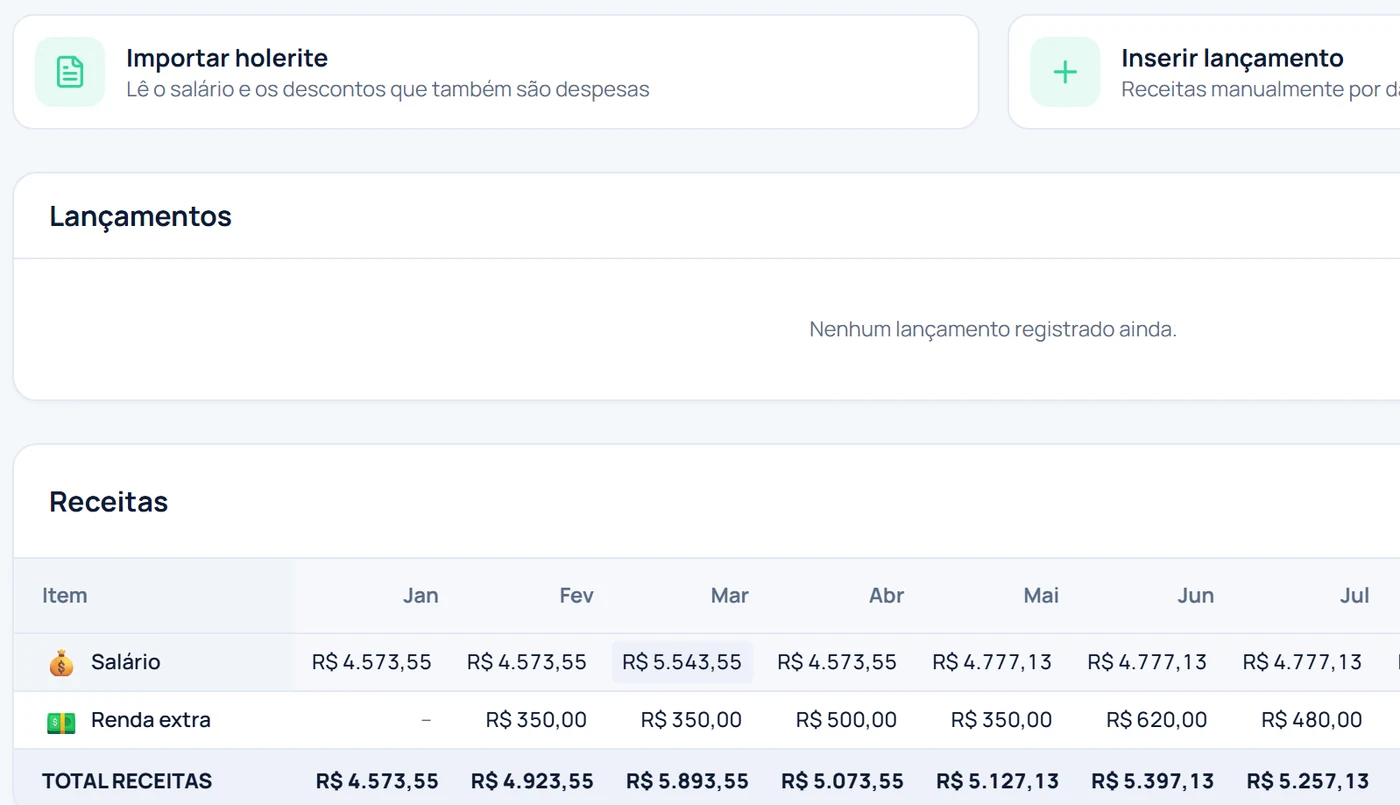Image resolution: width=1400 pixels, height=805 pixels.
Task: Click total February value R$ 4.923,55
Action: click(532, 781)
